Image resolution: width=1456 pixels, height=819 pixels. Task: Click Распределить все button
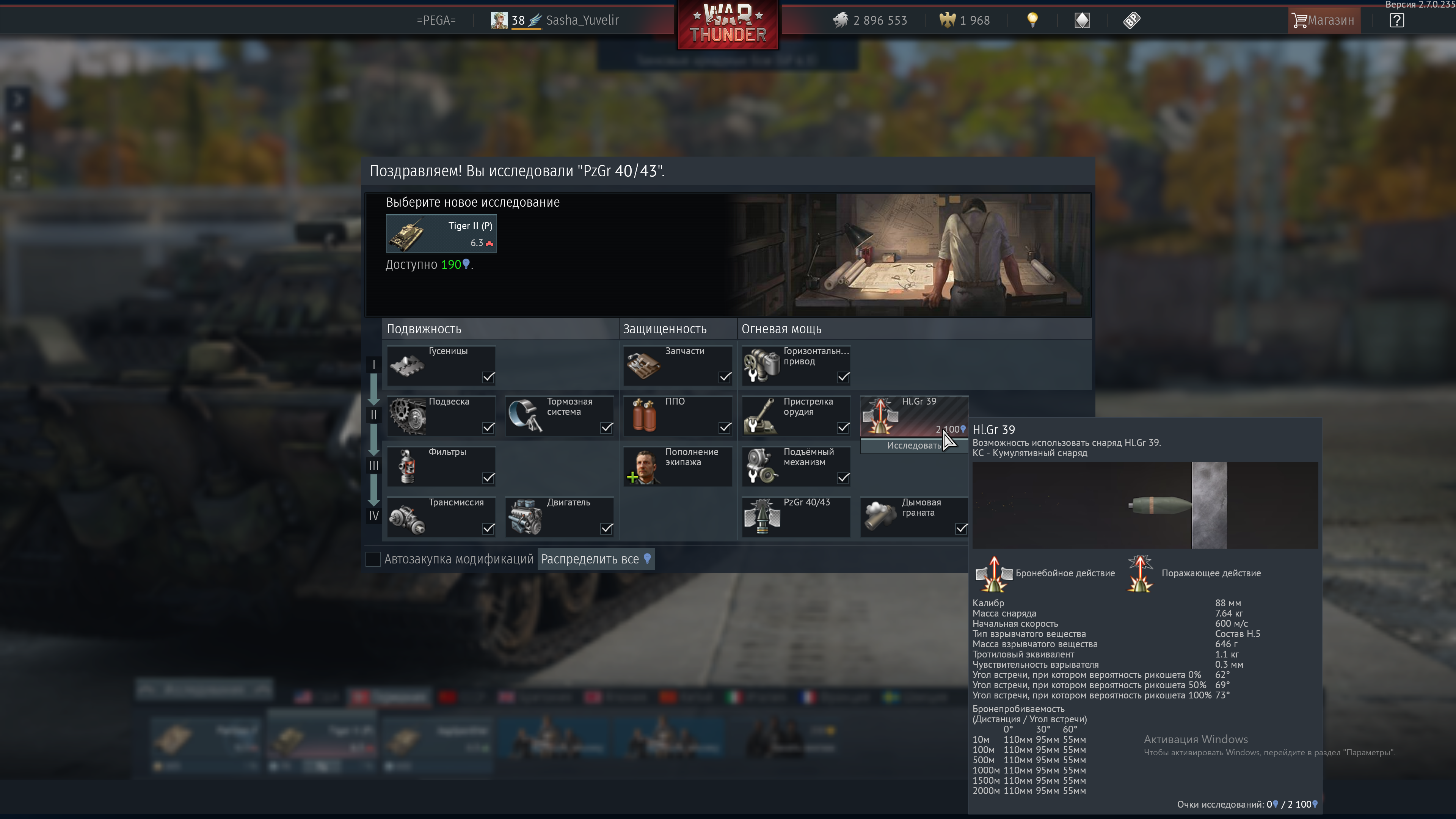[x=596, y=559]
